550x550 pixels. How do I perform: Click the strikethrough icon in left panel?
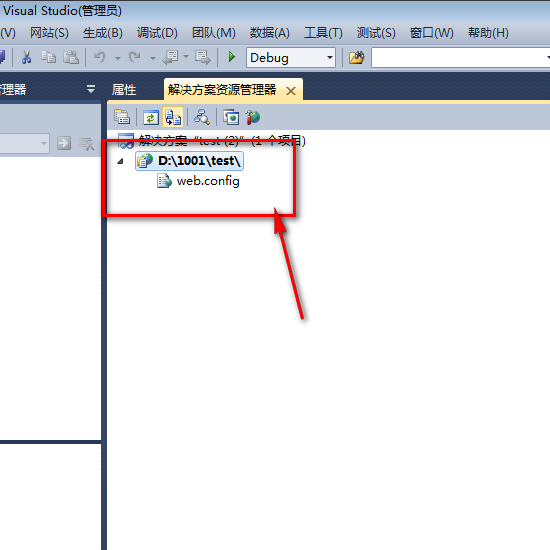(x=86, y=143)
